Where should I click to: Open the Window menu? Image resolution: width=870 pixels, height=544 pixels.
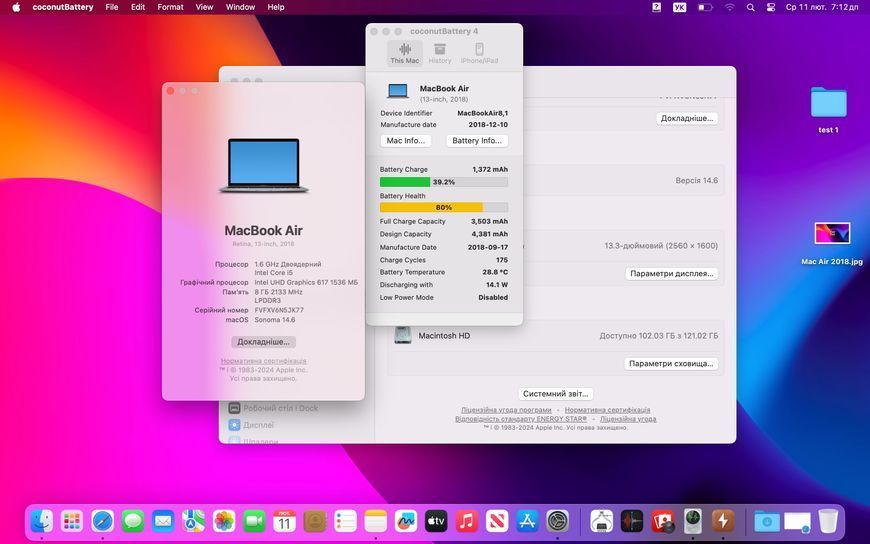coord(240,7)
